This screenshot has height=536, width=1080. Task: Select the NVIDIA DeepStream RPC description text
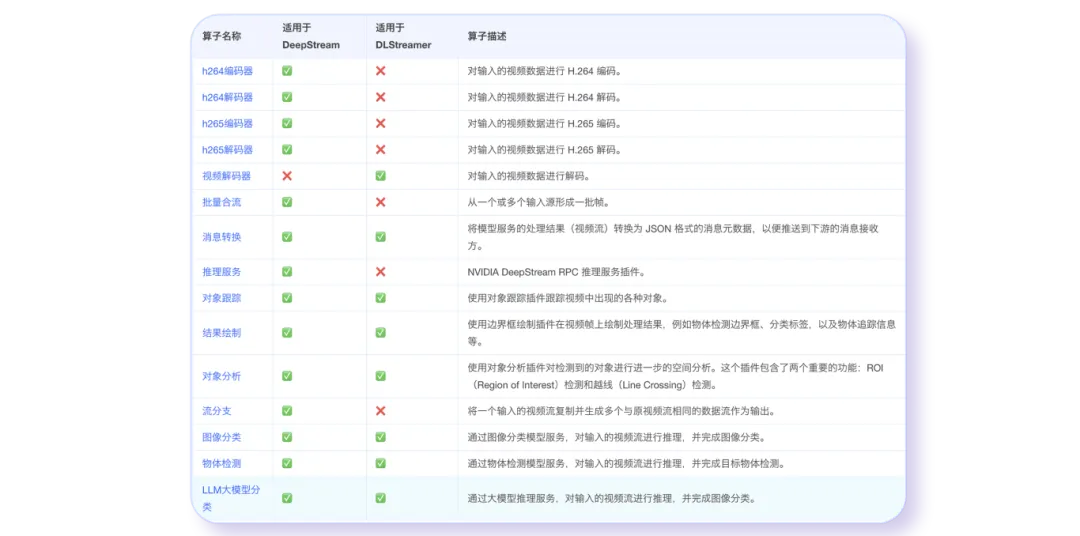[x=558, y=271]
